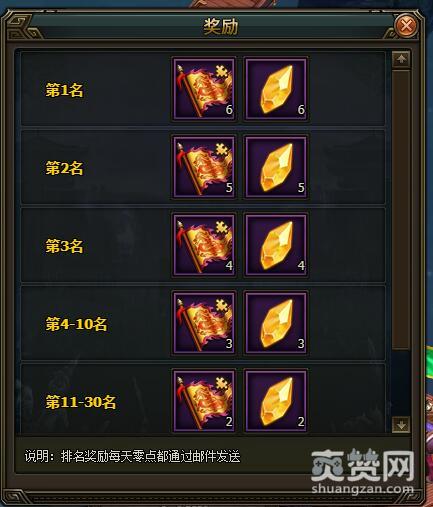Inspect the flag fragment reward for 第3名
Viewport: 433px width, 507px height.
click(x=204, y=245)
